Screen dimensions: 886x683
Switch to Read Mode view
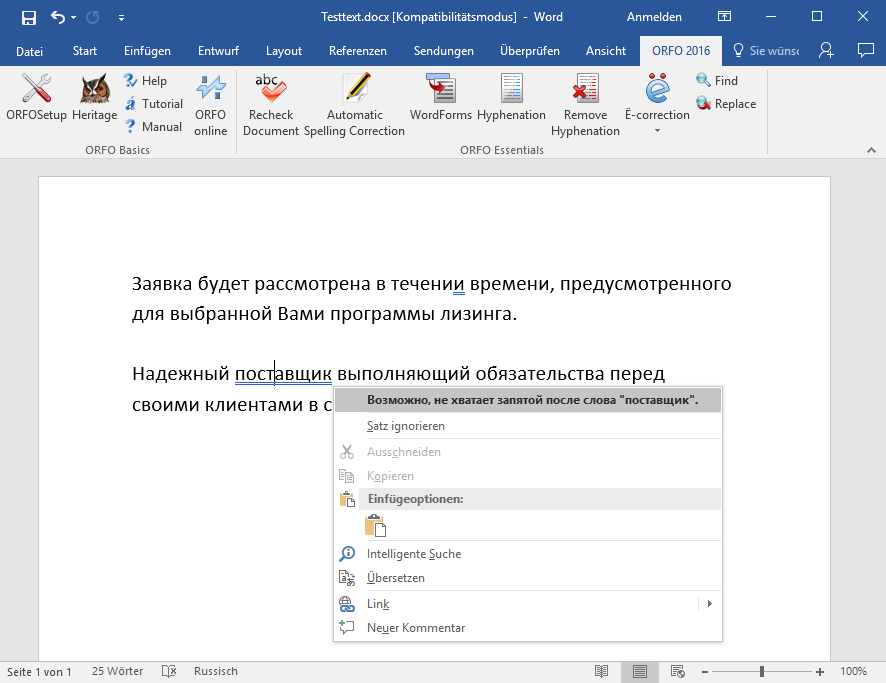(601, 671)
